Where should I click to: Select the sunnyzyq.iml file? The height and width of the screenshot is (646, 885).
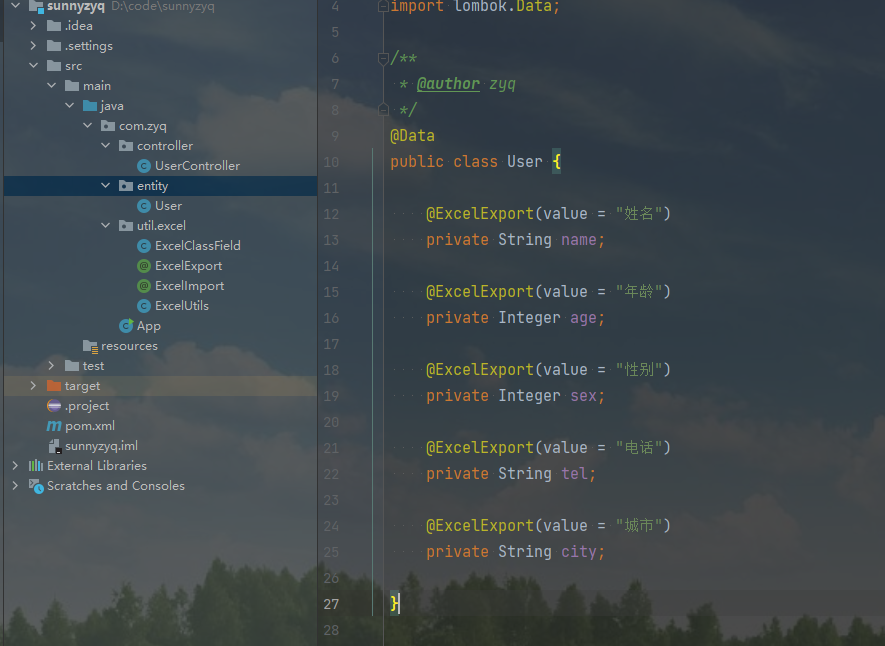click(101, 446)
